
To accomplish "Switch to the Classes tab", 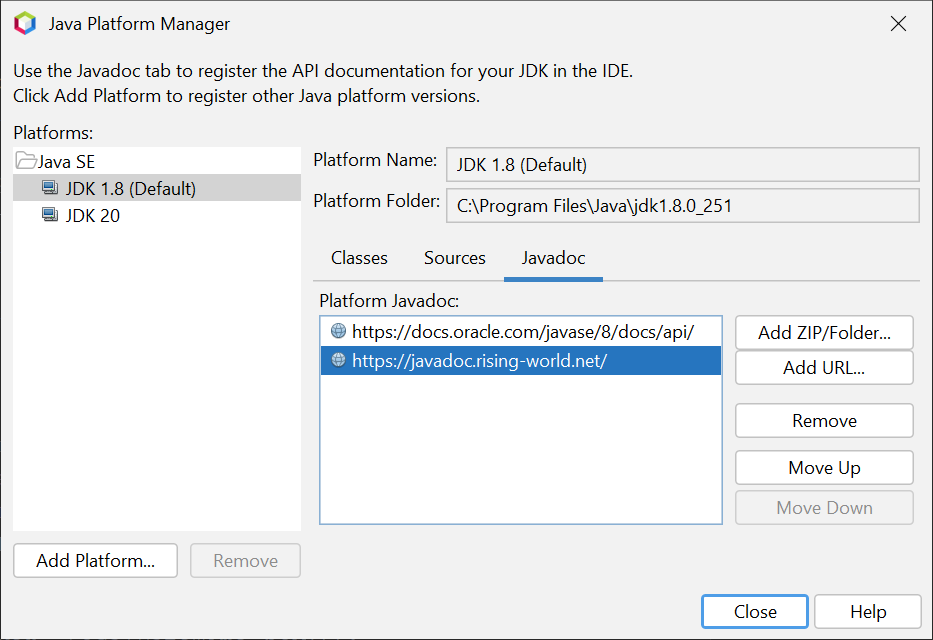I will [x=359, y=258].
